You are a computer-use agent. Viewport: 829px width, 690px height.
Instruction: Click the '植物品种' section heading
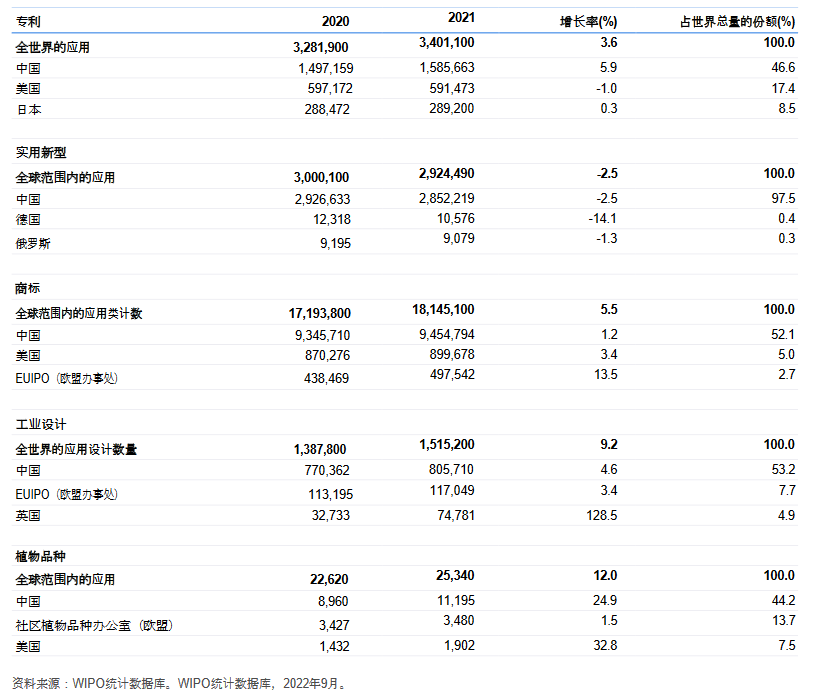click(40, 557)
